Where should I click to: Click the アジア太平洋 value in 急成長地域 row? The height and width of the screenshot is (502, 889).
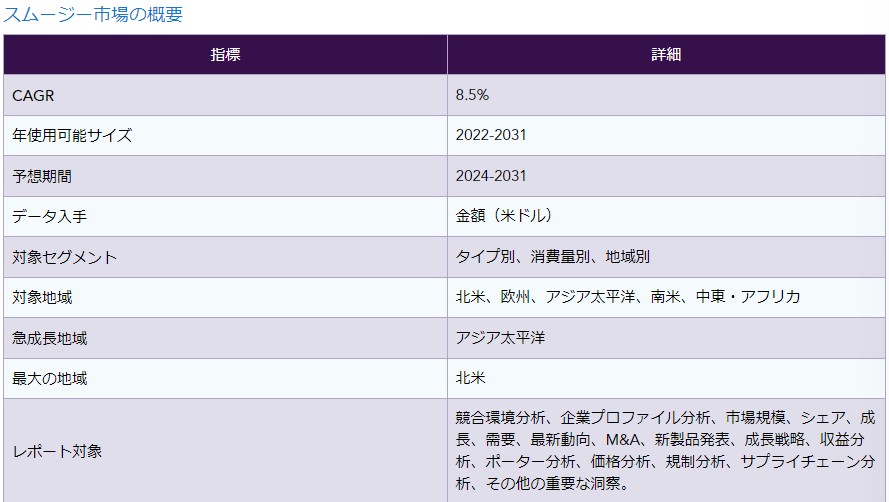[x=501, y=338]
